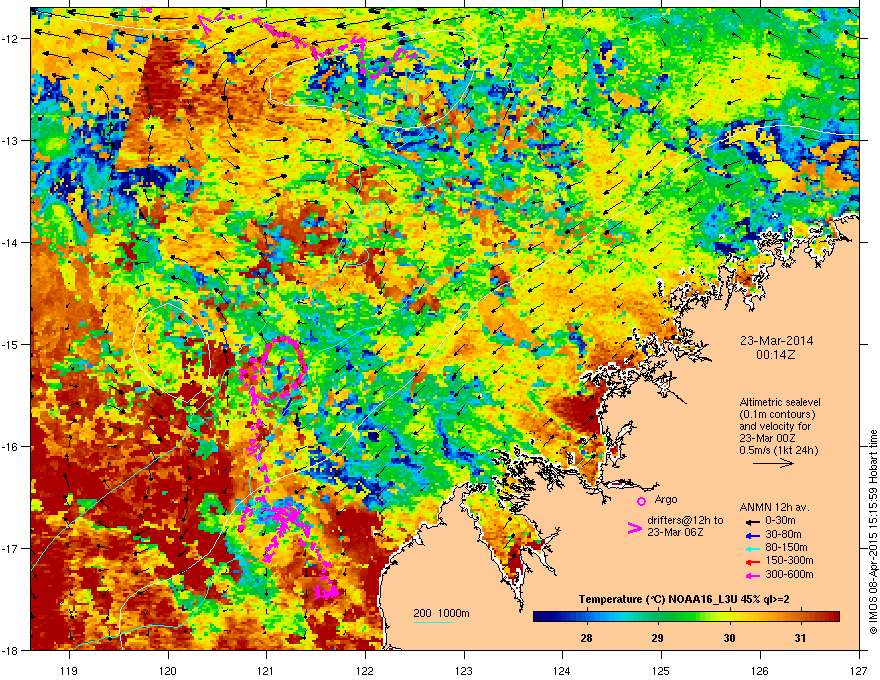Click the 'Argo' legend label

(x=666, y=499)
